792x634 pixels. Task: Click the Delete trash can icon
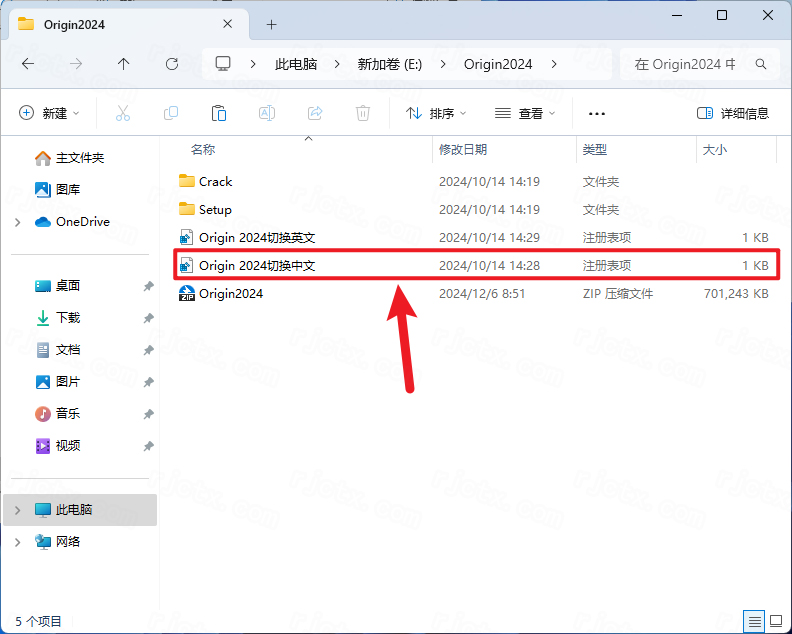tap(363, 114)
